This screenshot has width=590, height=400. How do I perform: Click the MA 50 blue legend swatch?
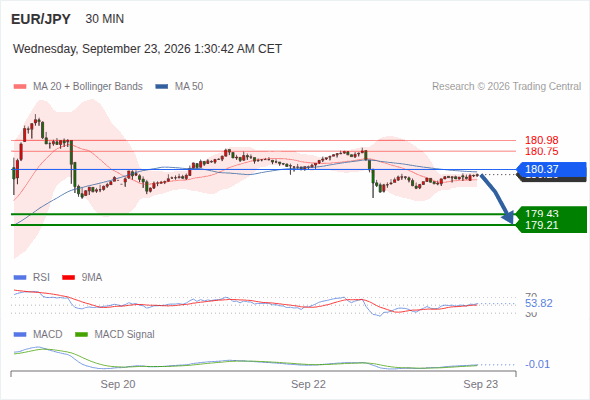coord(162,87)
